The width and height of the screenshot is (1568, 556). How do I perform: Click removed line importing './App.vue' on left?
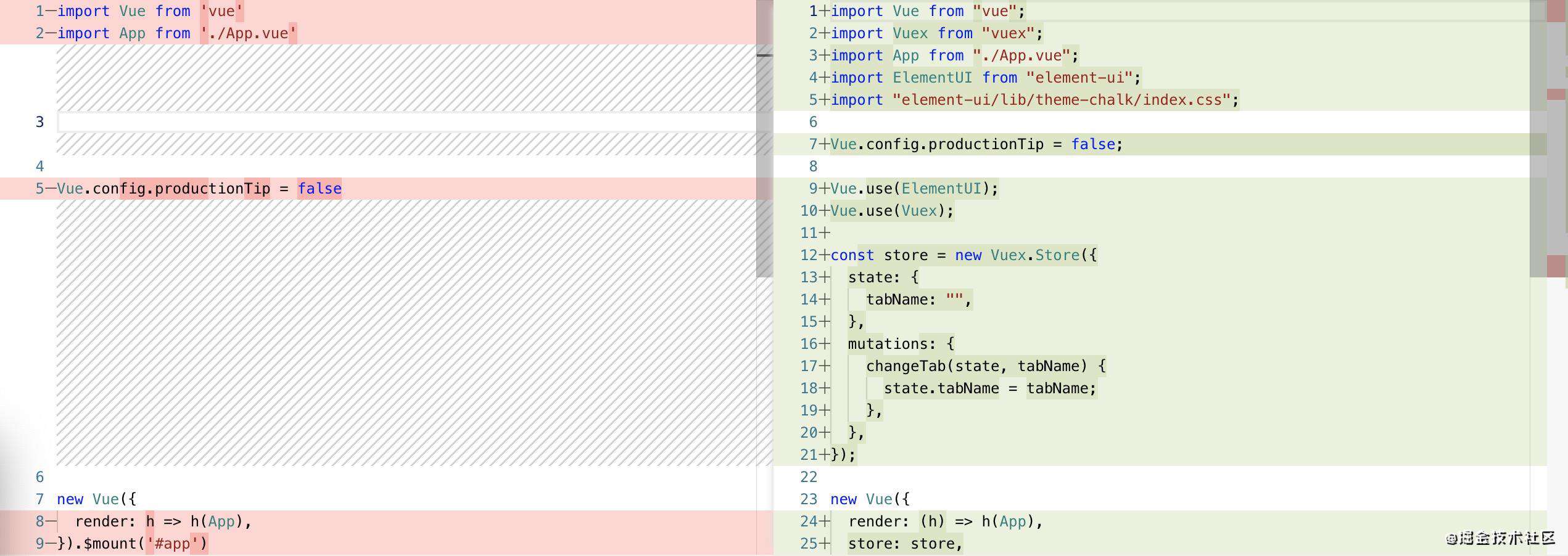pos(177,33)
